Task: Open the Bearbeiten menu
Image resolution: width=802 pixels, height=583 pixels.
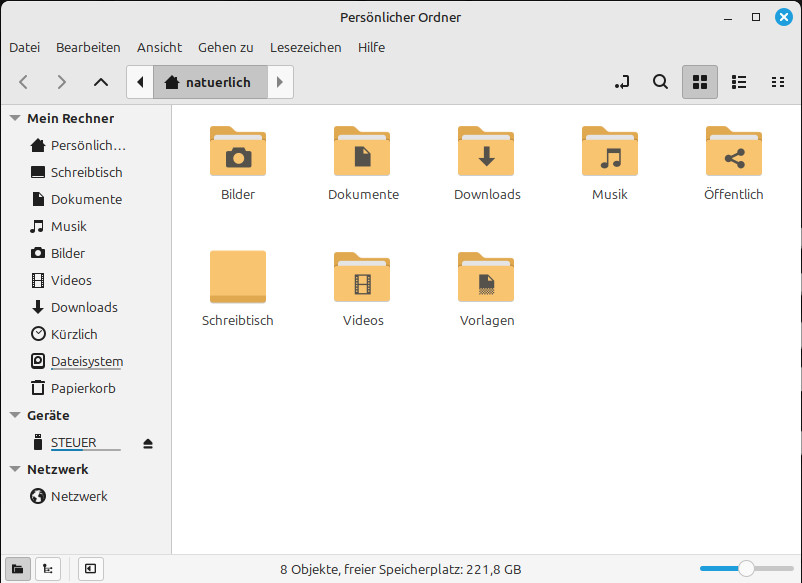Action: coord(88,48)
